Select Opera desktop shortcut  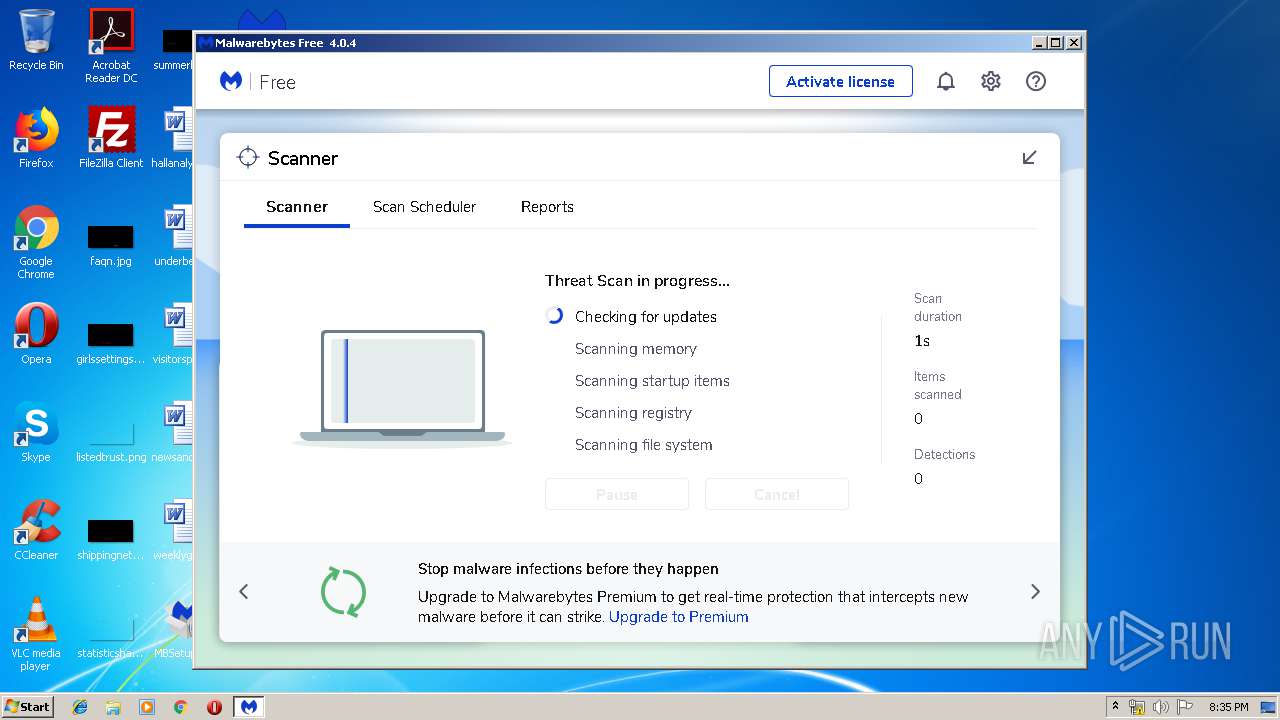[x=36, y=334]
